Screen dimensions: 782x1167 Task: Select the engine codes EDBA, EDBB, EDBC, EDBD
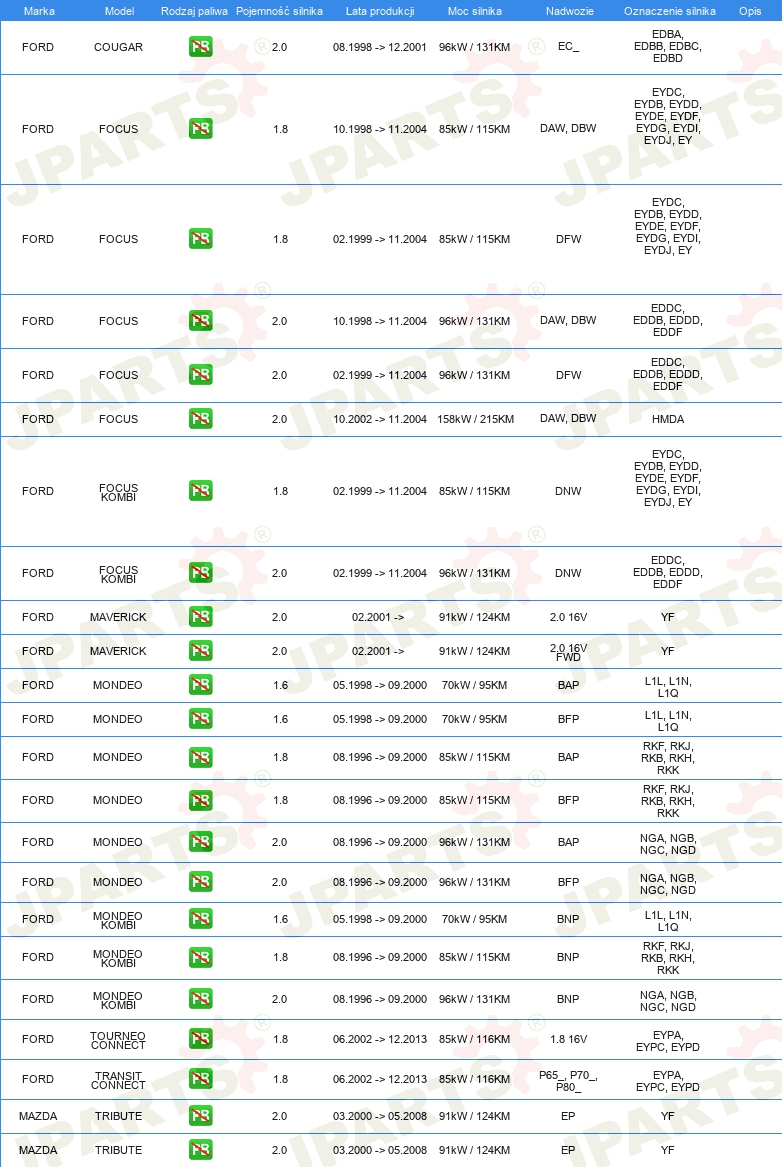point(667,46)
